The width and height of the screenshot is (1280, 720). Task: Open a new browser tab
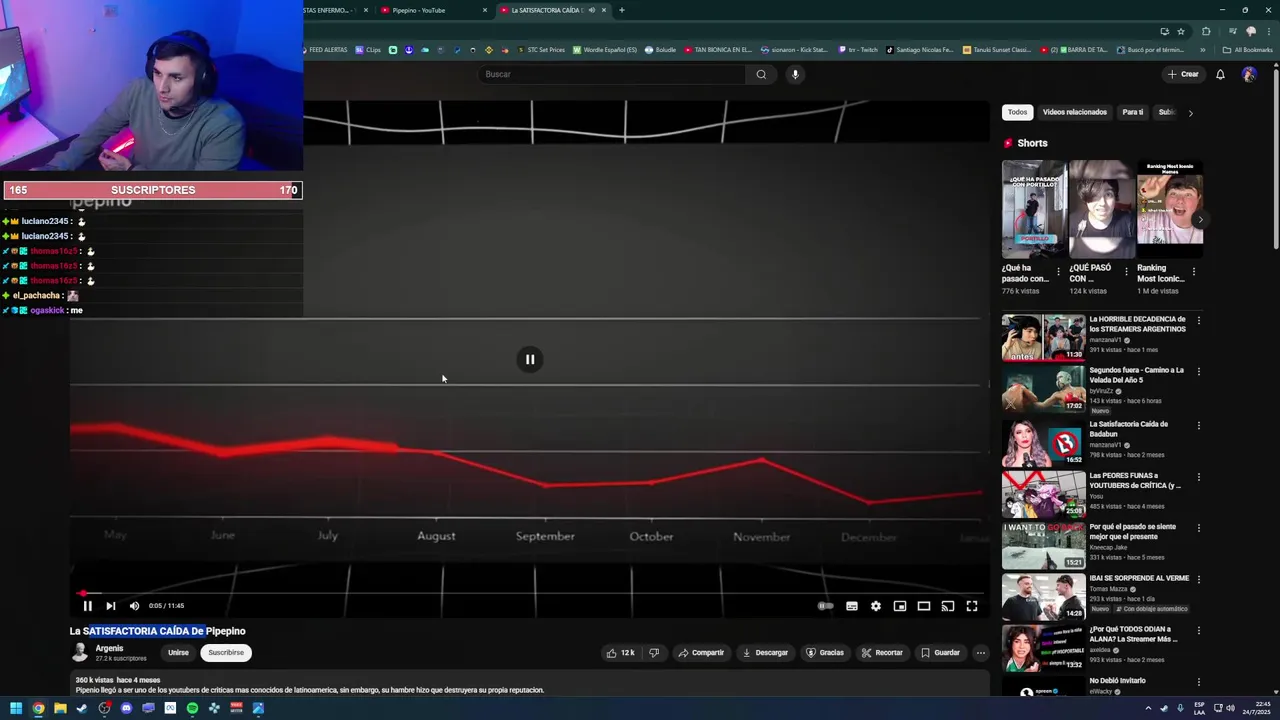click(x=622, y=10)
